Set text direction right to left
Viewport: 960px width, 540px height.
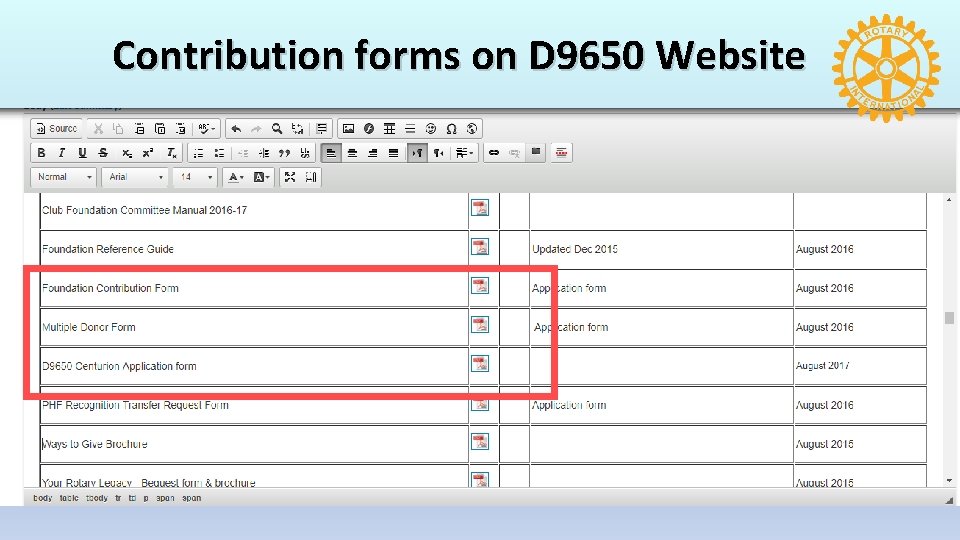(x=438, y=152)
